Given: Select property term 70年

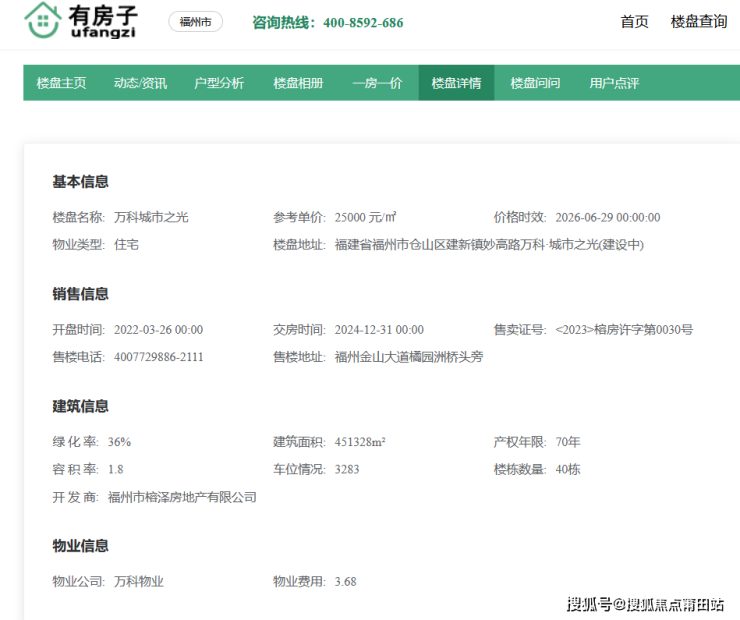Looking at the screenshot, I should [567, 442].
